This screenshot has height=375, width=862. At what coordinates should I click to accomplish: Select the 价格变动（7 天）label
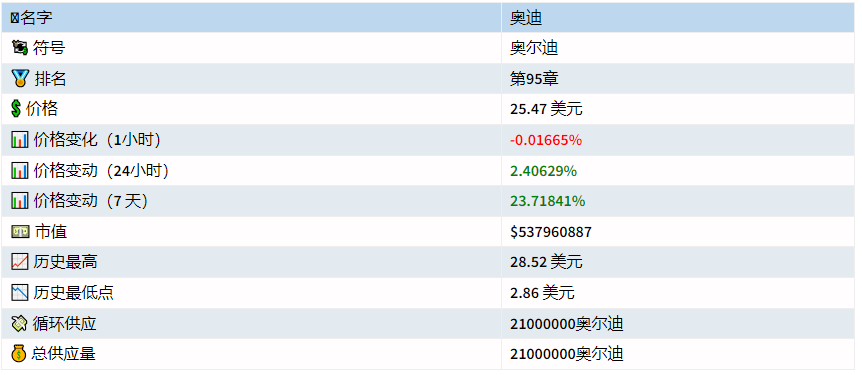91,201
